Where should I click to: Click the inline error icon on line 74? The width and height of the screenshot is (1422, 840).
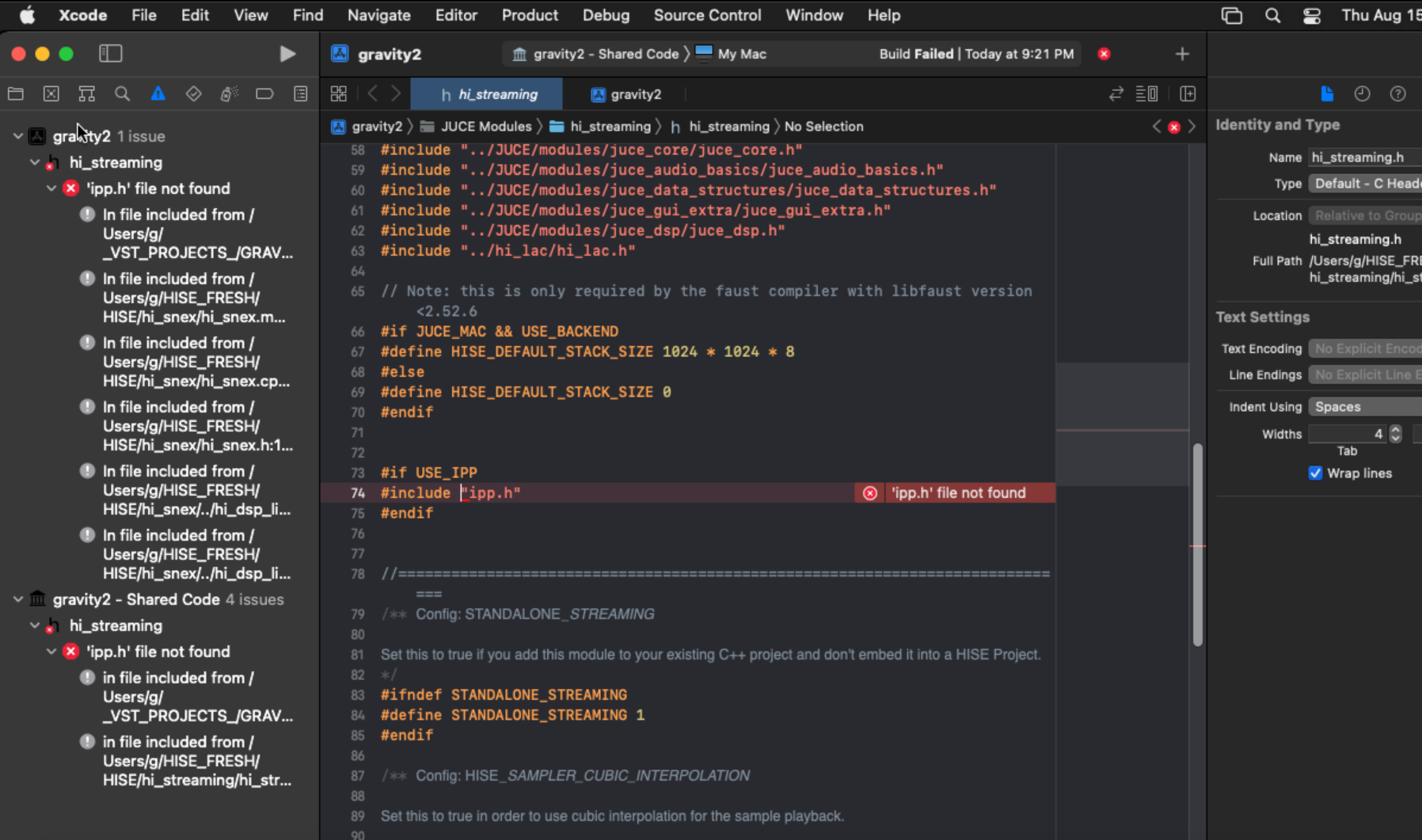point(870,493)
